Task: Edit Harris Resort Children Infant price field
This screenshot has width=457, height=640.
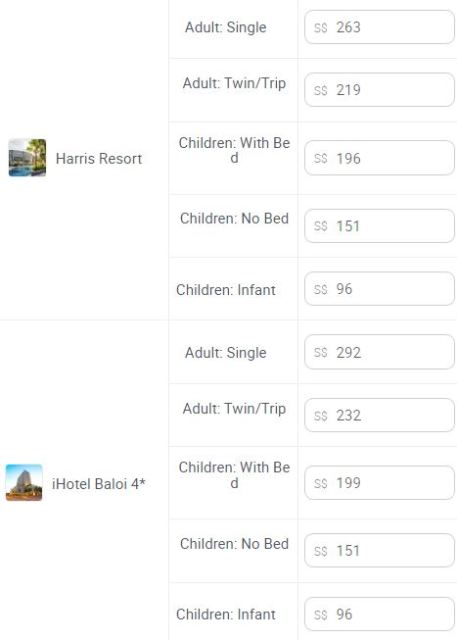Action: click(379, 289)
